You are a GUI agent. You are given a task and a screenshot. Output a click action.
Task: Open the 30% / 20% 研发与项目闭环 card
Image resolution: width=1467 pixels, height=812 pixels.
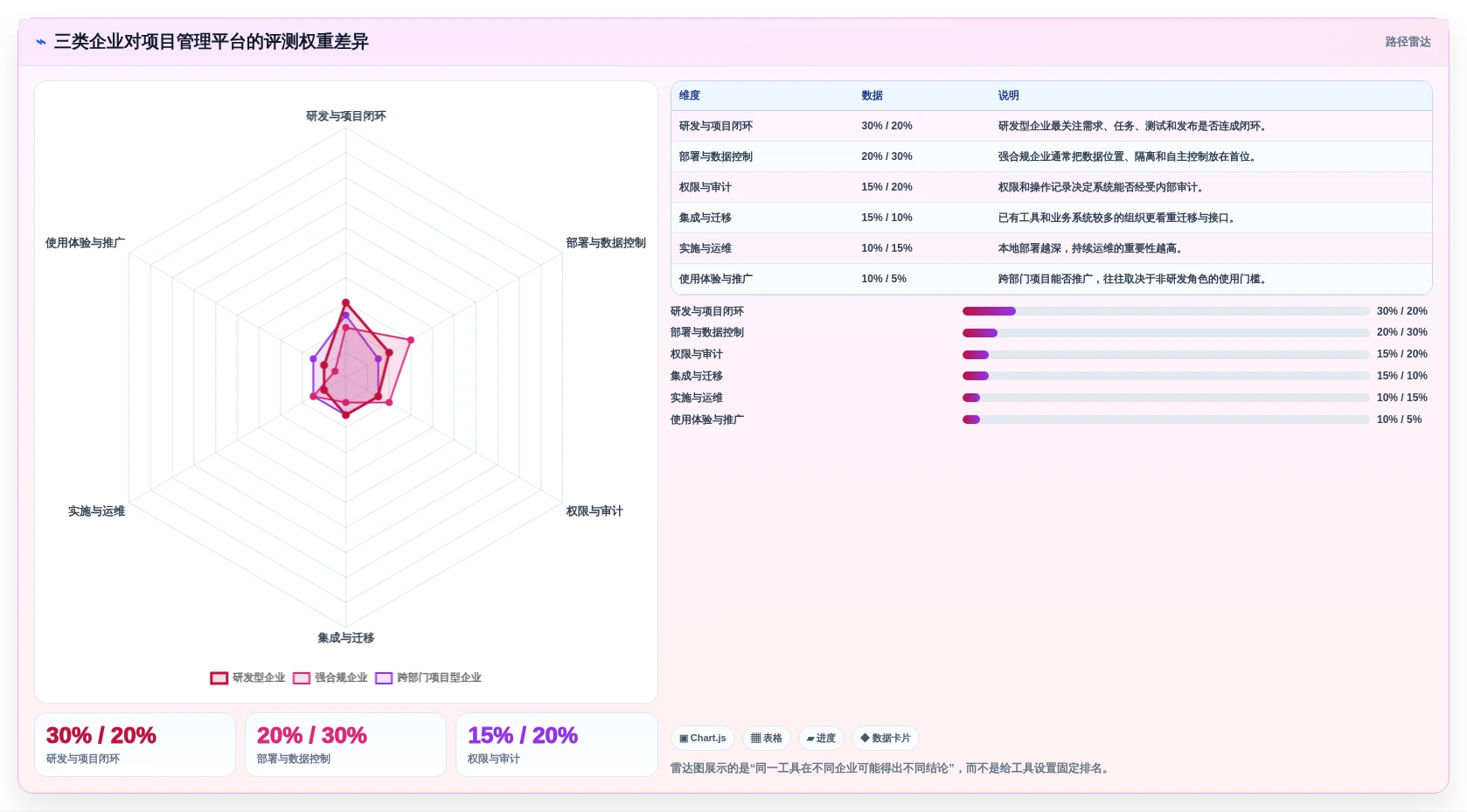pyautogui.click(x=135, y=745)
